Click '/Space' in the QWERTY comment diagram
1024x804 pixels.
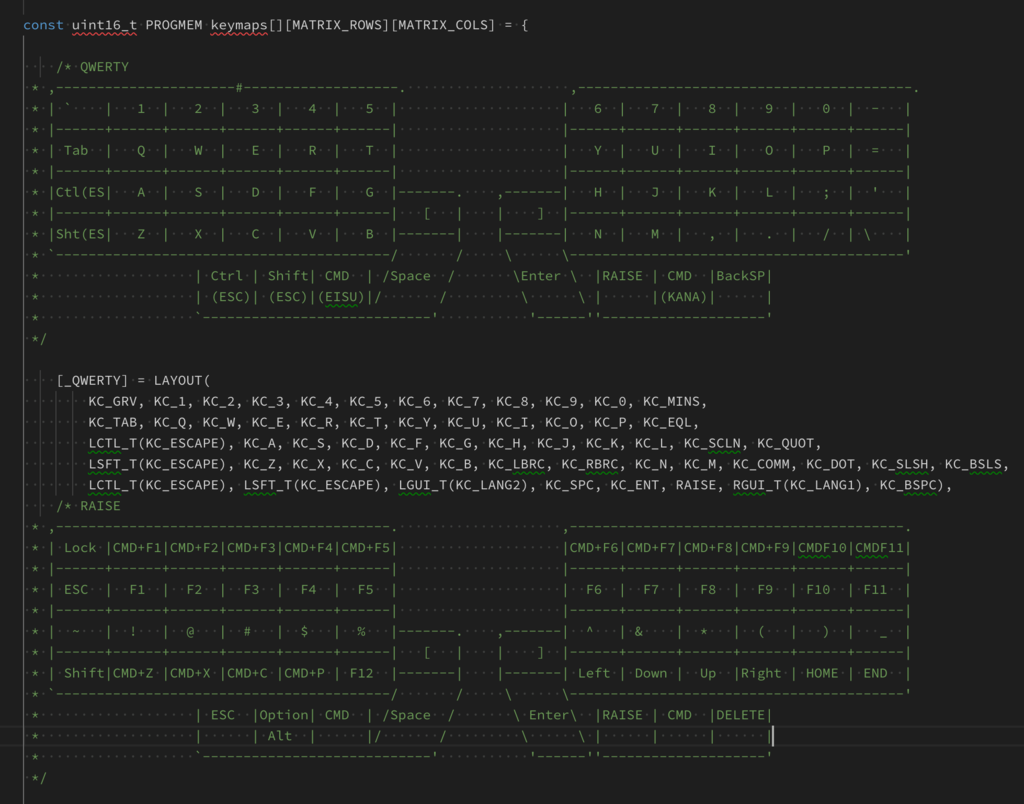406,276
